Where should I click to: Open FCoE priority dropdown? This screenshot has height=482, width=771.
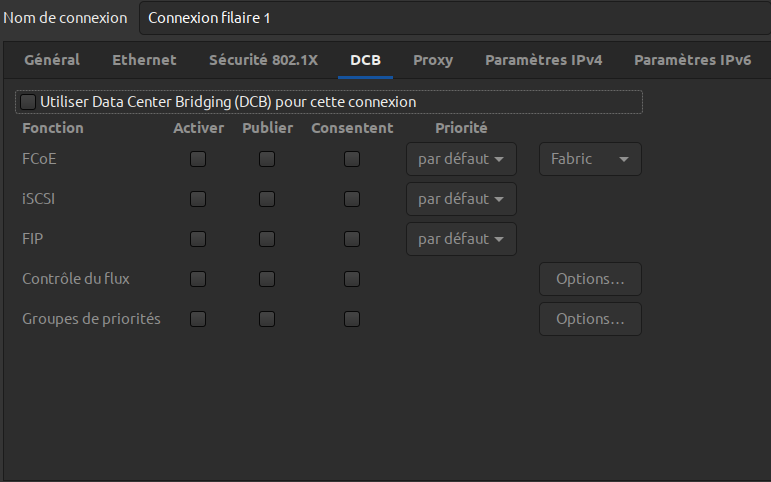tap(461, 159)
